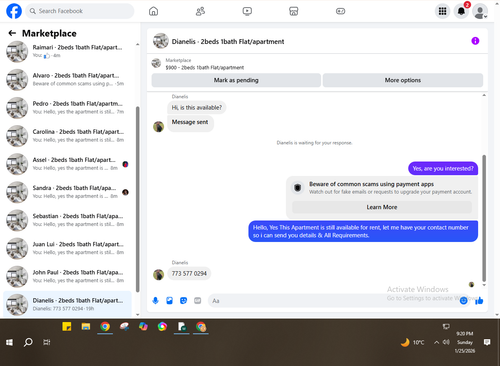Open the Alvaro conversation
Viewport: 500px width, 366px height.
point(68,80)
